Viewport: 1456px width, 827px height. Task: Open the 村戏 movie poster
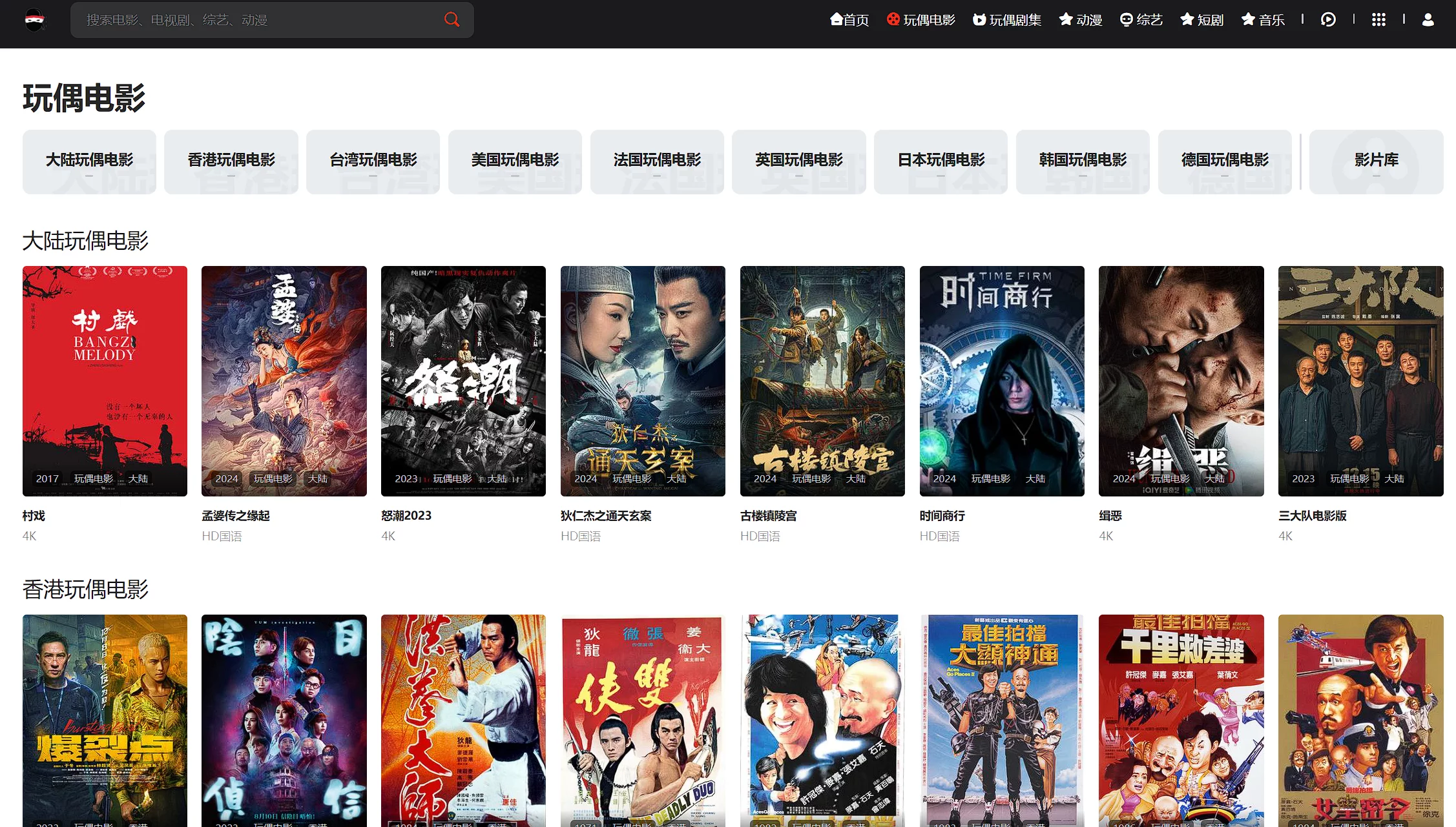[x=105, y=381]
